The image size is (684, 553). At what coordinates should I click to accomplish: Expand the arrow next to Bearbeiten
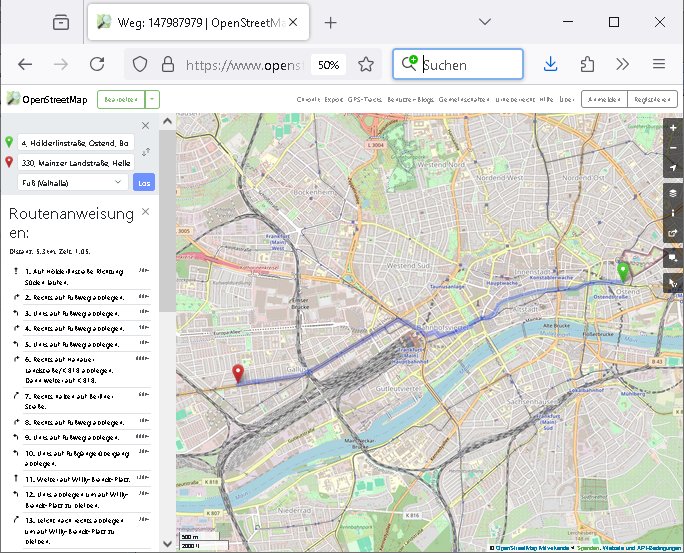click(152, 99)
